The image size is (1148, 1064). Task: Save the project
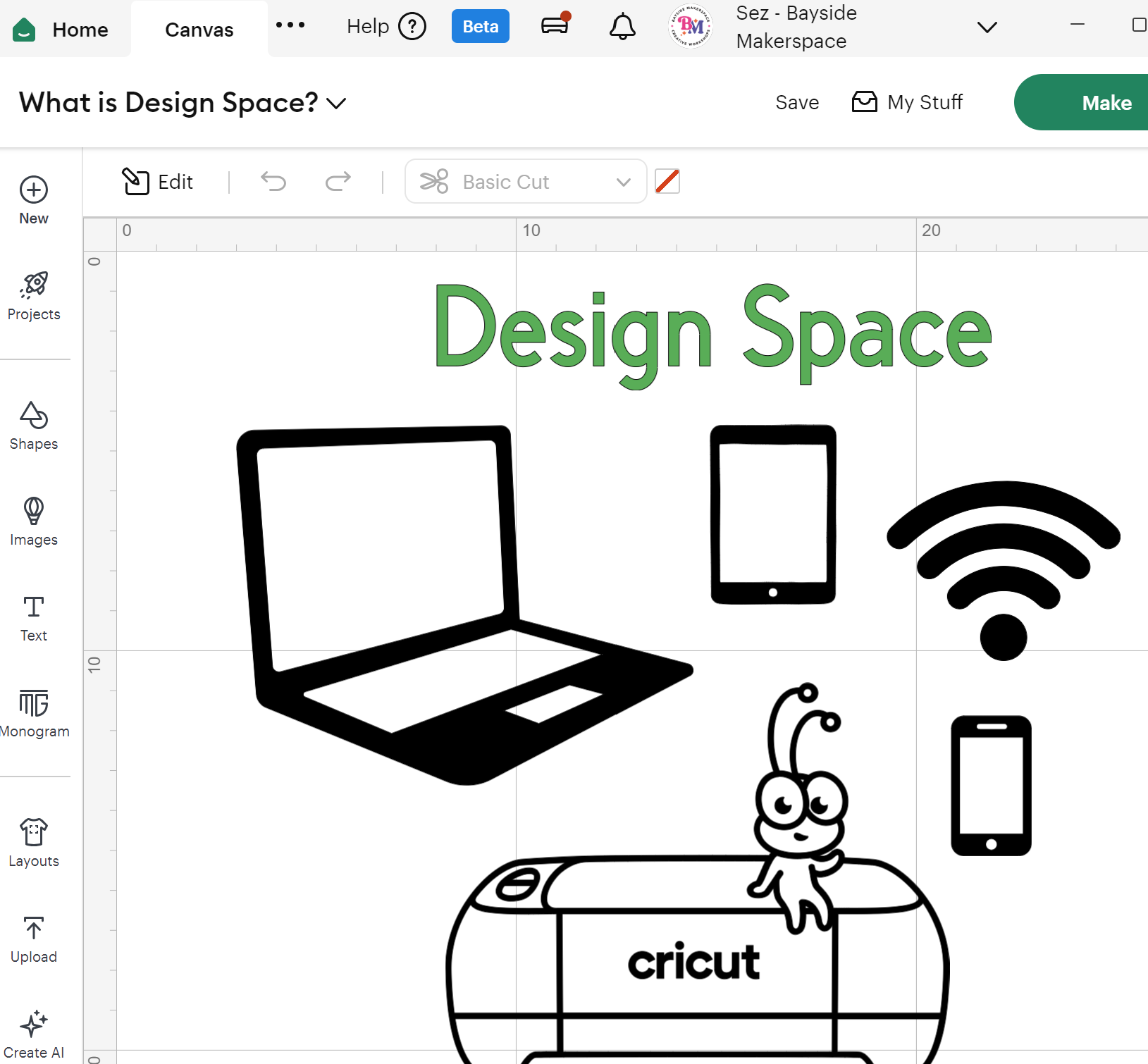(x=797, y=103)
